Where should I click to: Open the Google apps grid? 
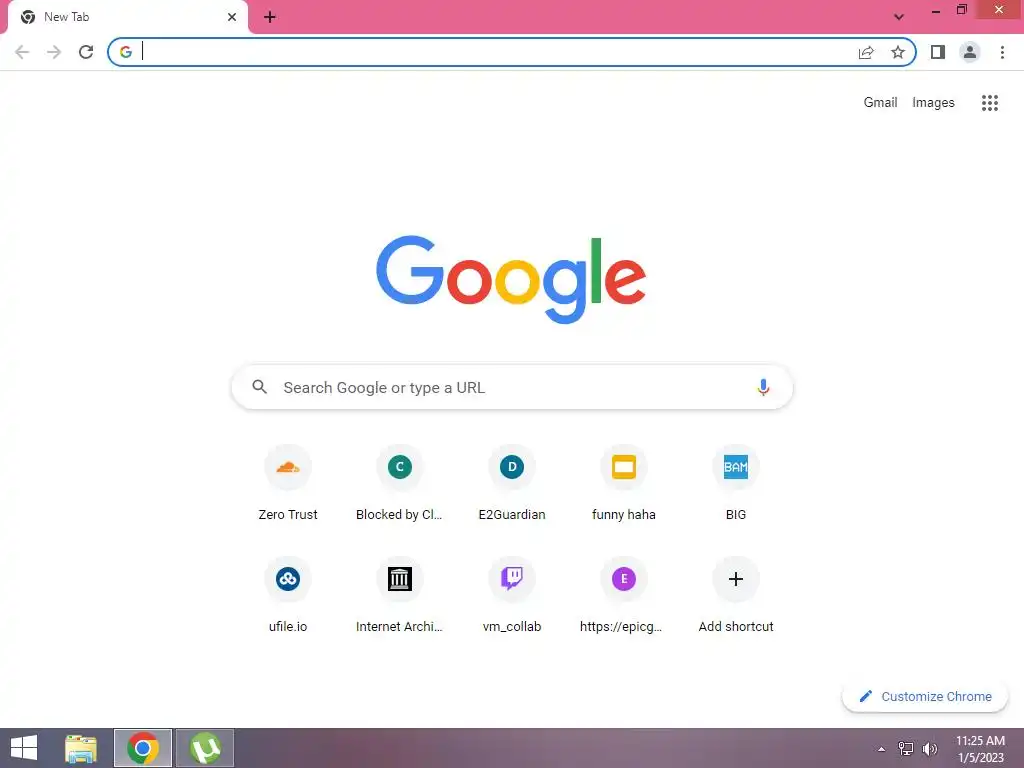[x=989, y=103]
